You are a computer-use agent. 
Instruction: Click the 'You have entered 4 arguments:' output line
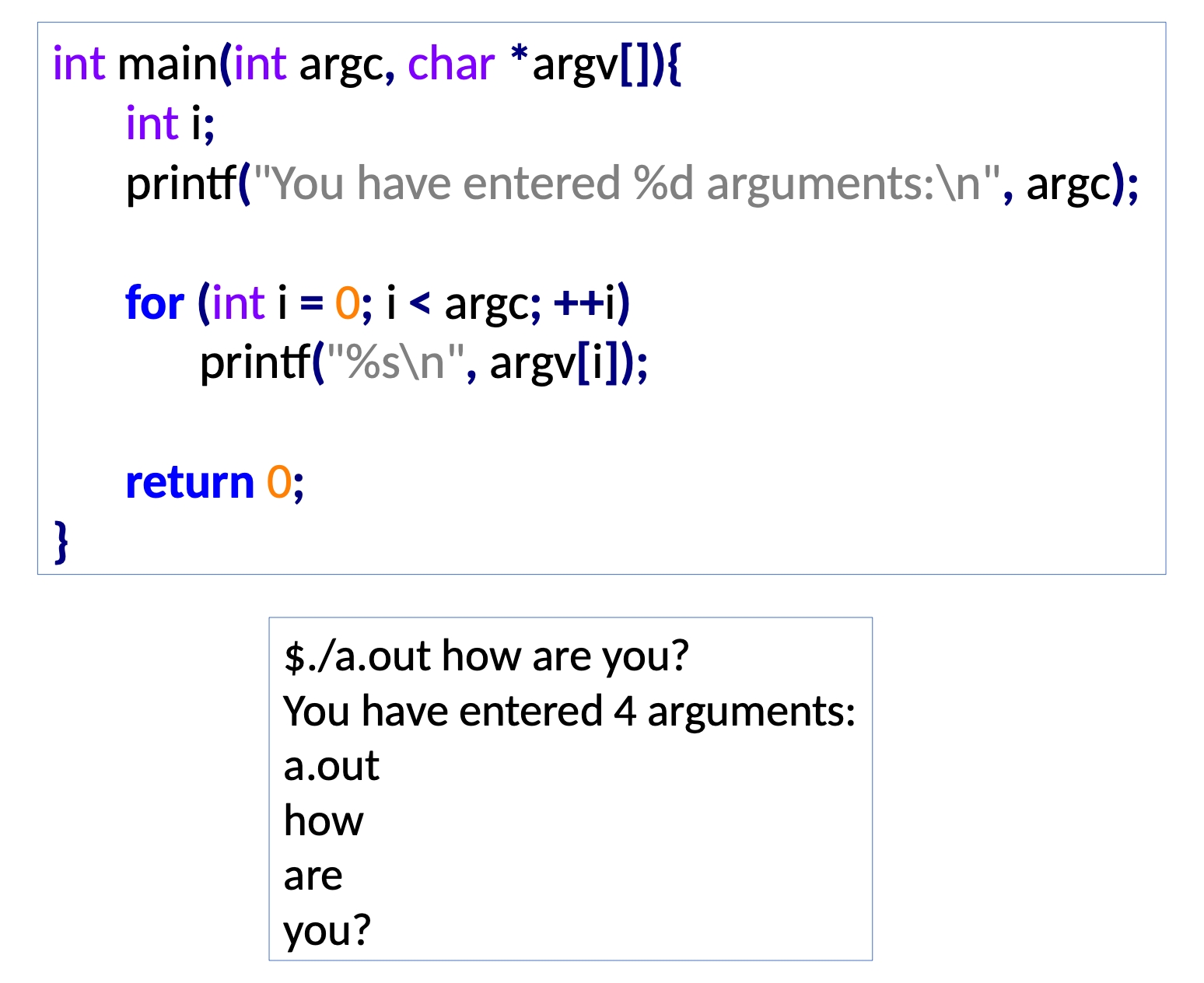569,711
